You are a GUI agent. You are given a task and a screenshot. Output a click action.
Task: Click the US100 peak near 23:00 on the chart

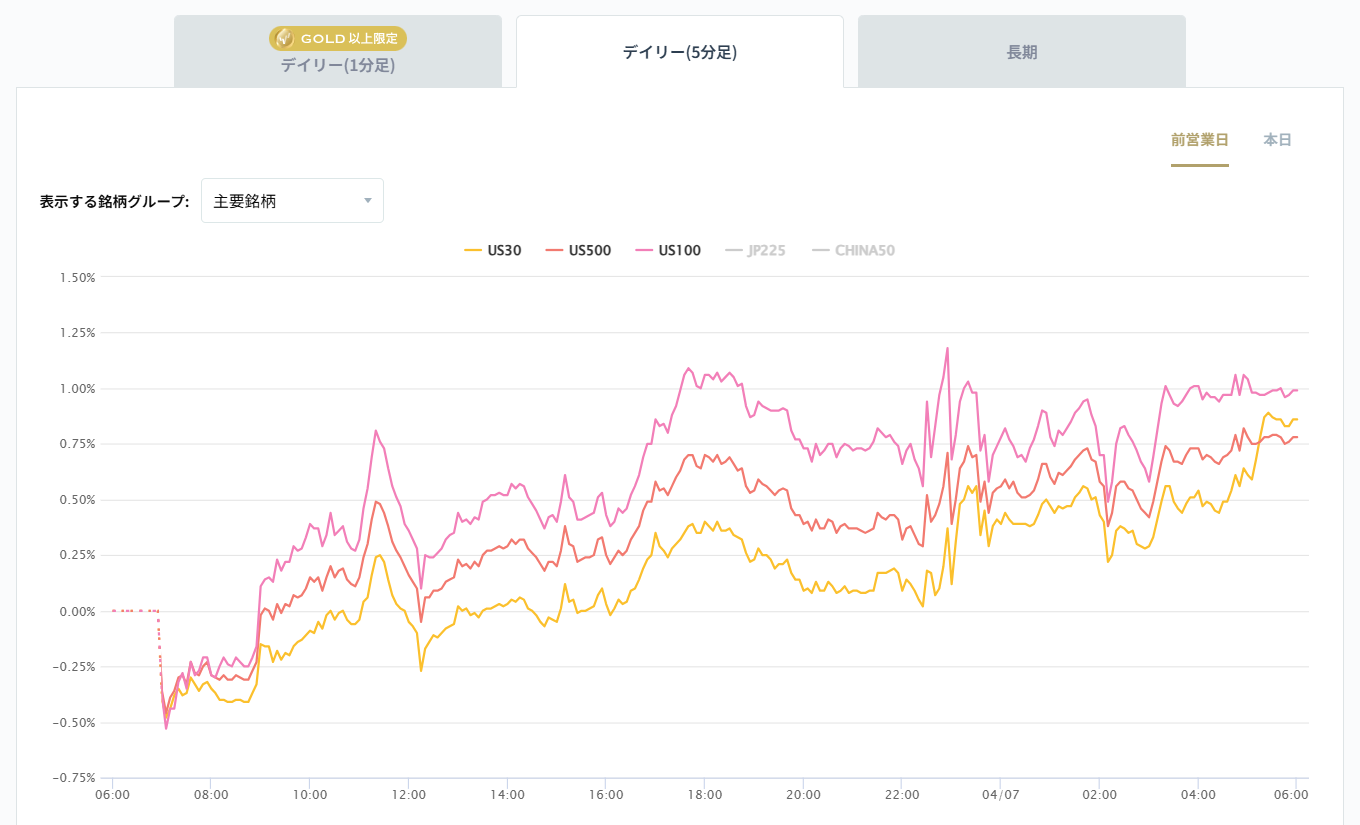[947, 349]
